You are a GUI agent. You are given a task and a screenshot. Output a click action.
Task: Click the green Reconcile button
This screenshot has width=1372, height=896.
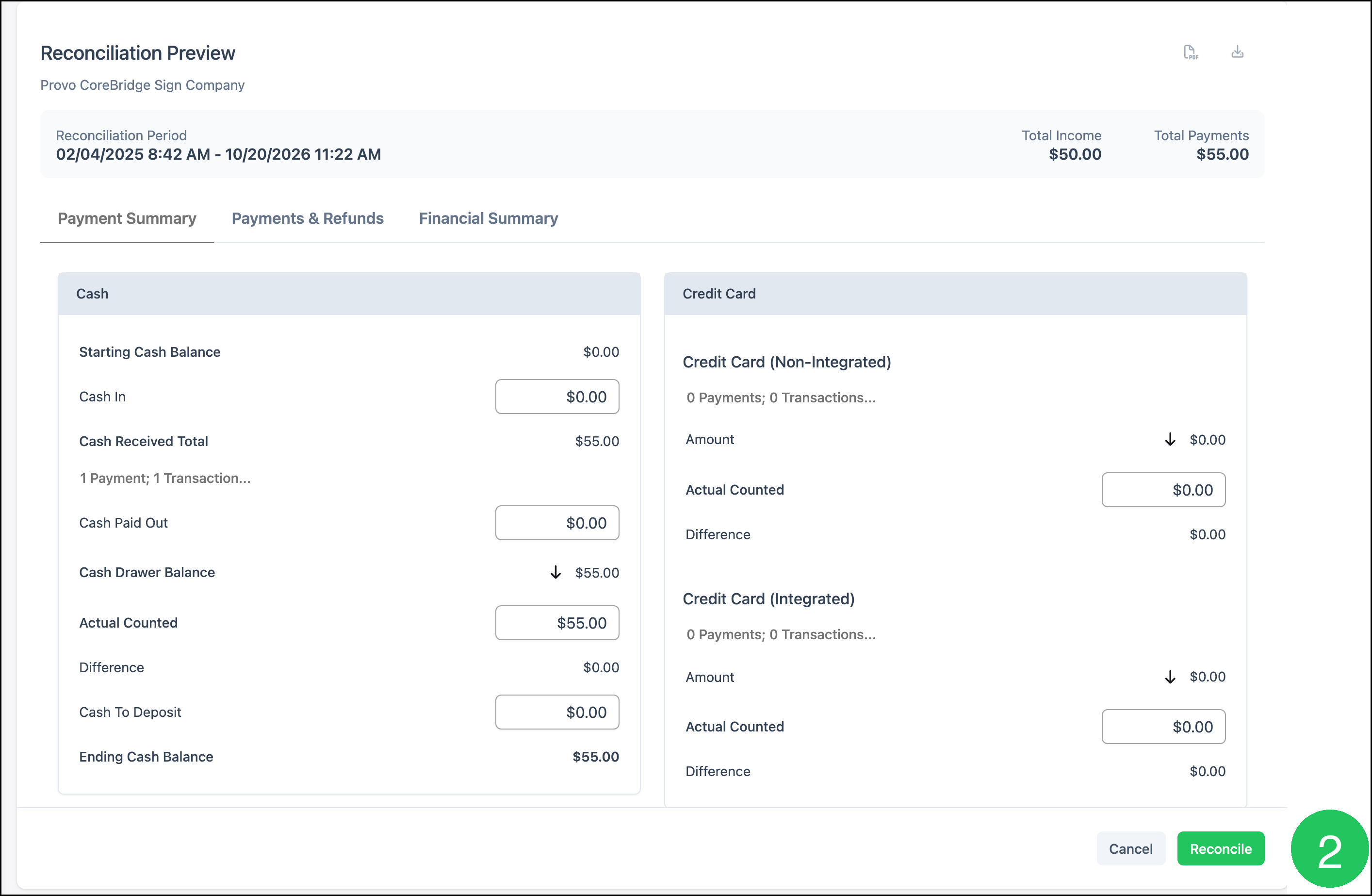1220,849
